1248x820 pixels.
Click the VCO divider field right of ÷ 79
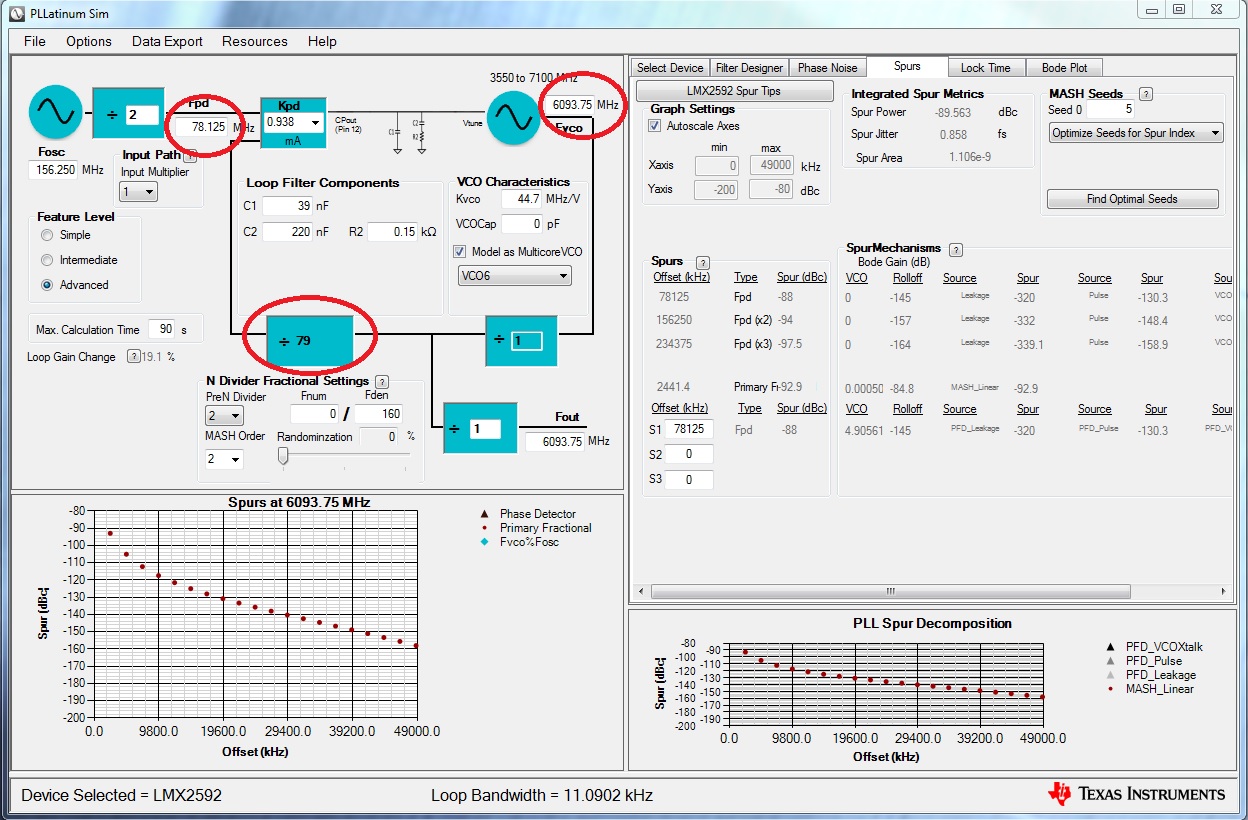[x=527, y=341]
